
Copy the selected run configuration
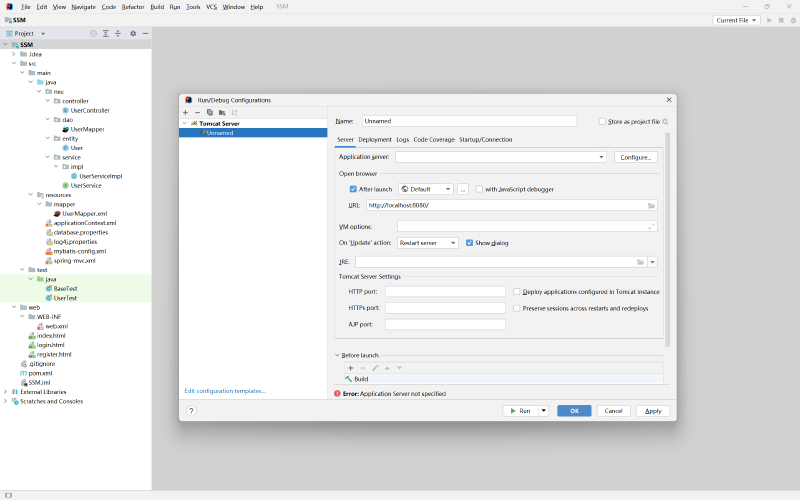click(x=210, y=112)
